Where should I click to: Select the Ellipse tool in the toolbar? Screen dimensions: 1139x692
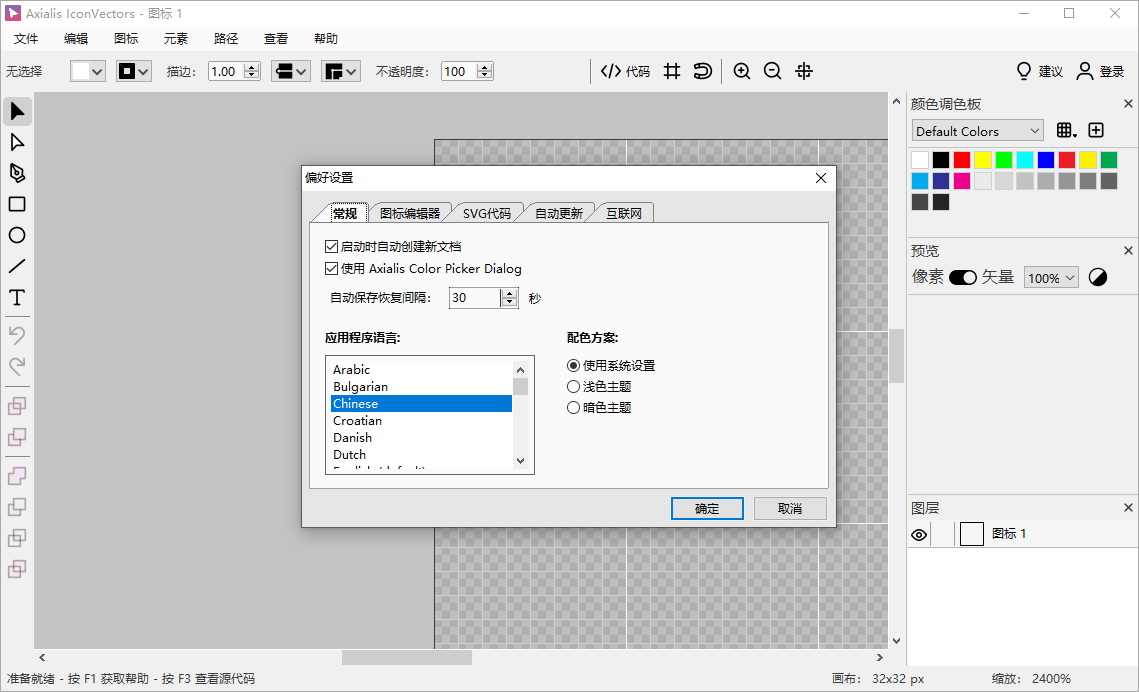(x=17, y=235)
